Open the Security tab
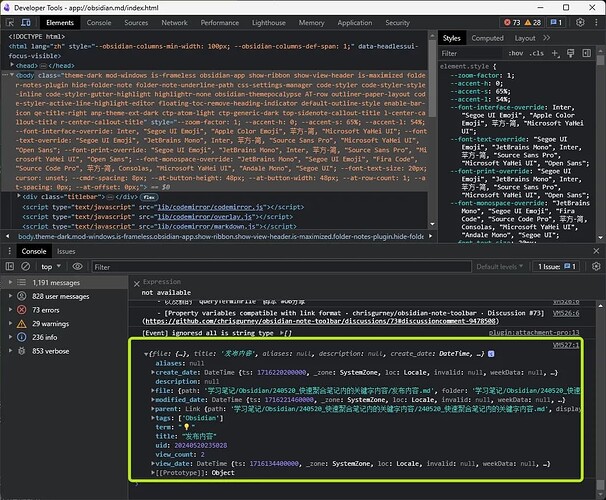 point(397,22)
